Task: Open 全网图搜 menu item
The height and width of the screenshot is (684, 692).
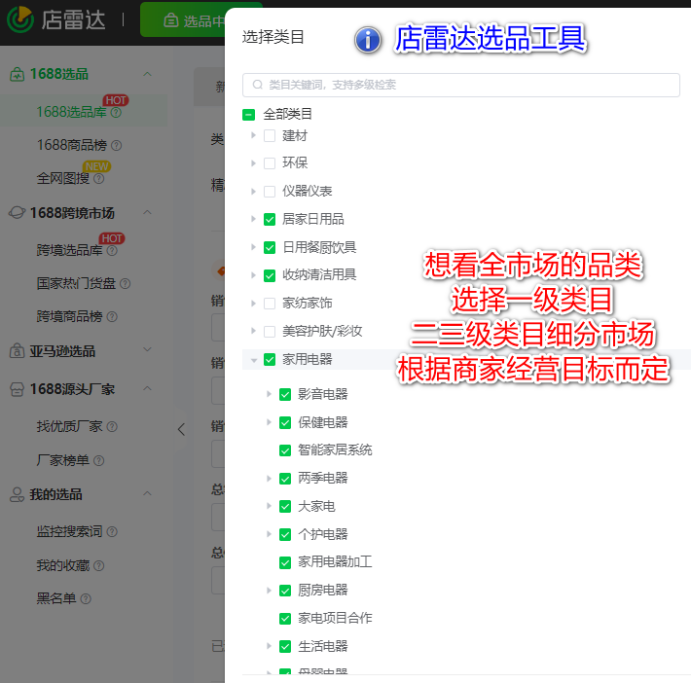Action: point(63,179)
